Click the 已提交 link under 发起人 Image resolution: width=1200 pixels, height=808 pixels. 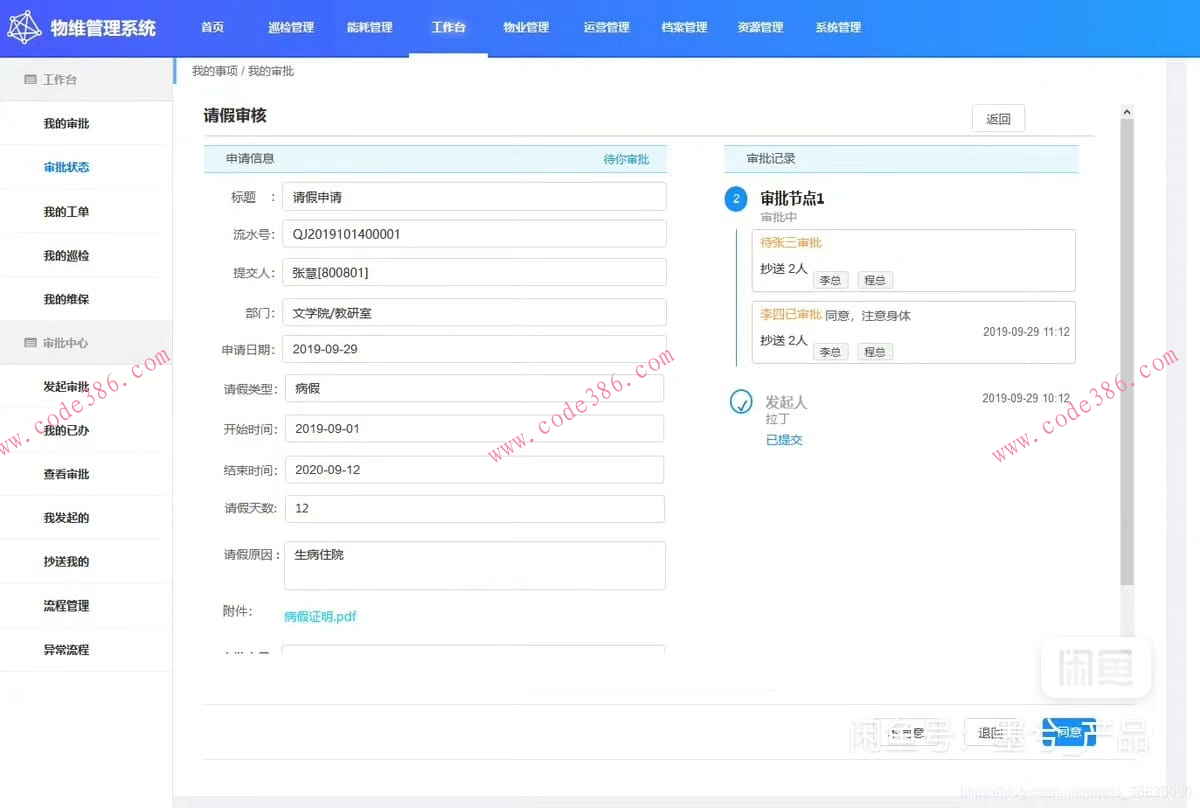click(783, 439)
